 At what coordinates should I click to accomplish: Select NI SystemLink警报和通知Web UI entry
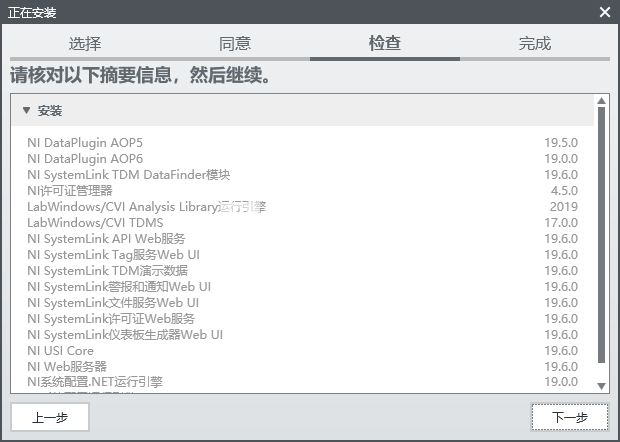(x=302, y=287)
